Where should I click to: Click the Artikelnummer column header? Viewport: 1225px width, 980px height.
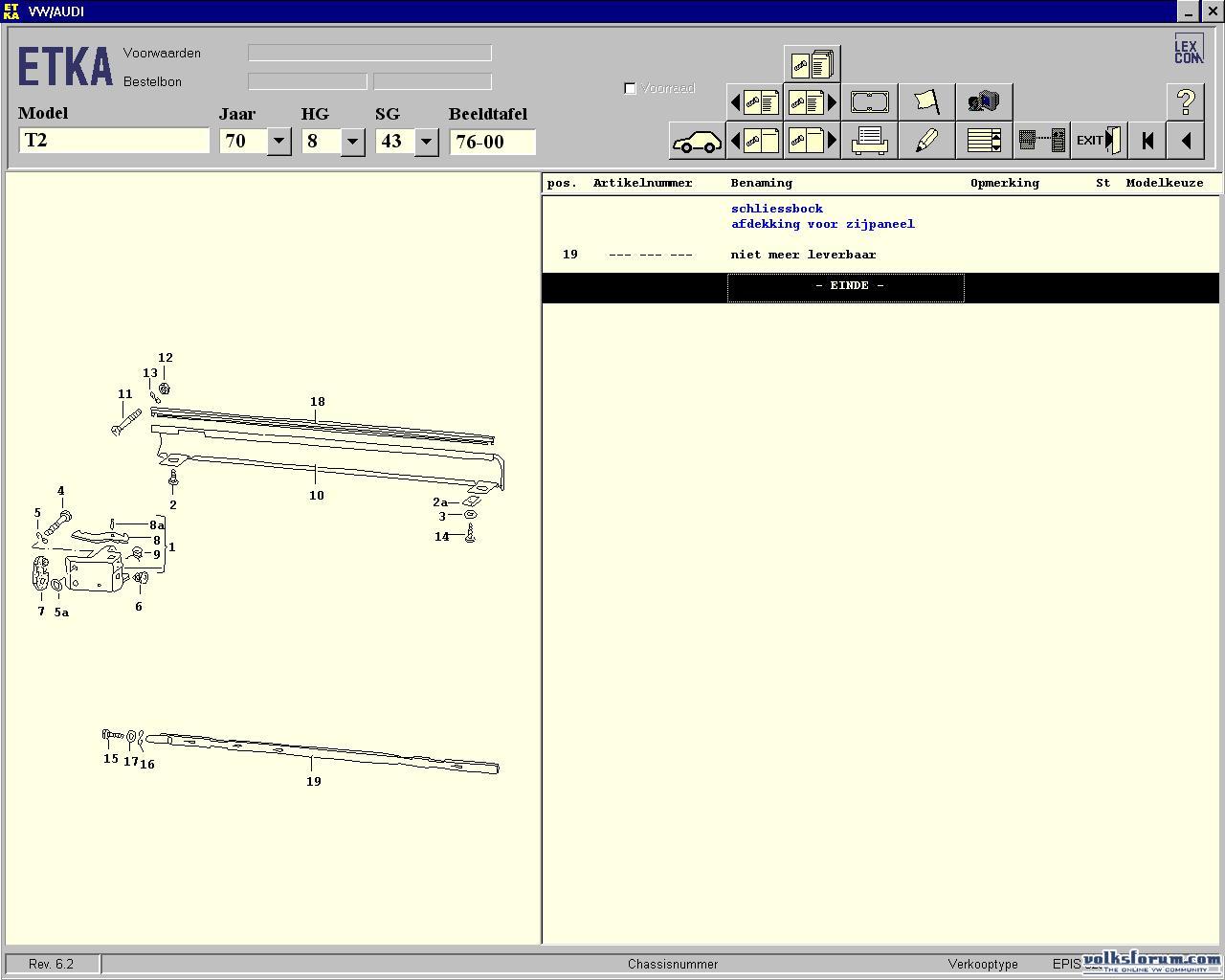642,183
